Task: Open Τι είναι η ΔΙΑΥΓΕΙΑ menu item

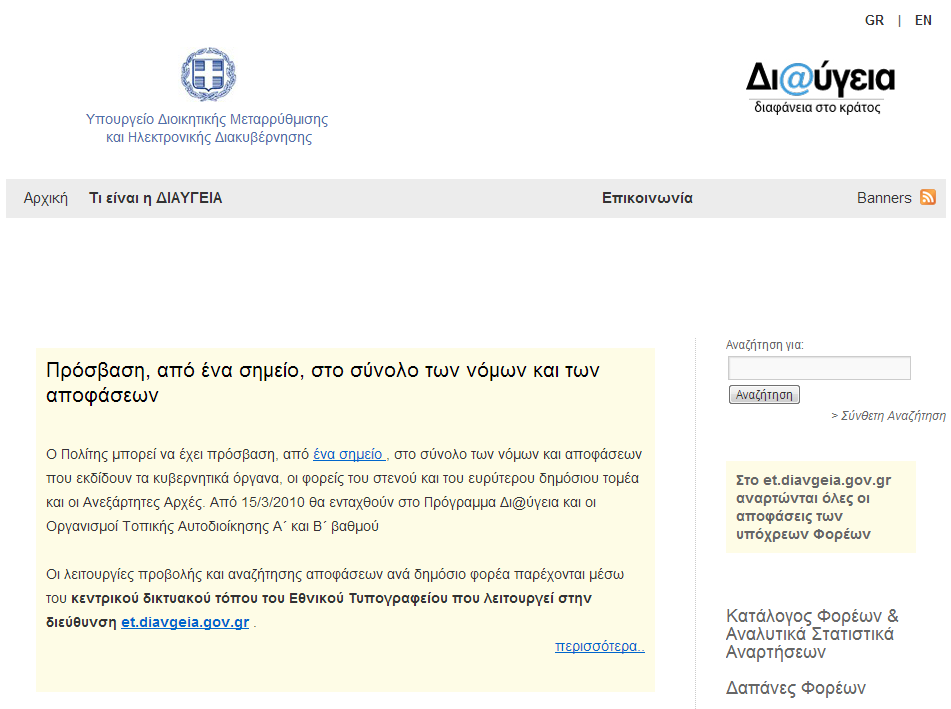Action: pos(156,198)
